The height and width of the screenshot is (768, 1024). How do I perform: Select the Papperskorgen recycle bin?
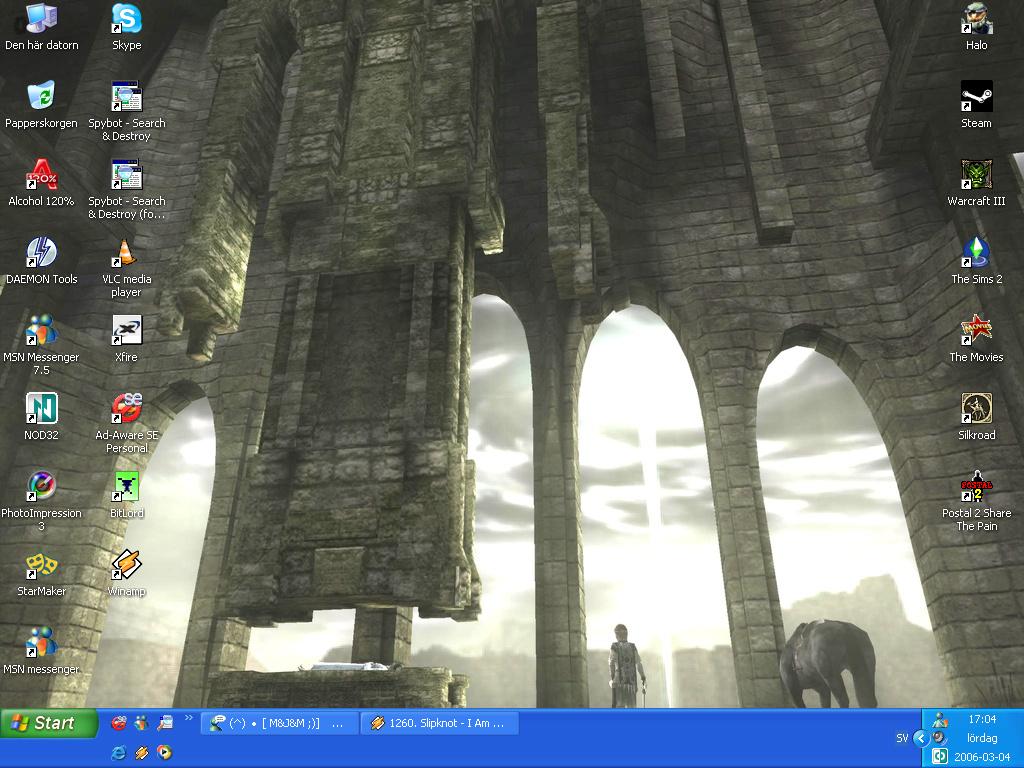pyautogui.click(x=41, y=104)
